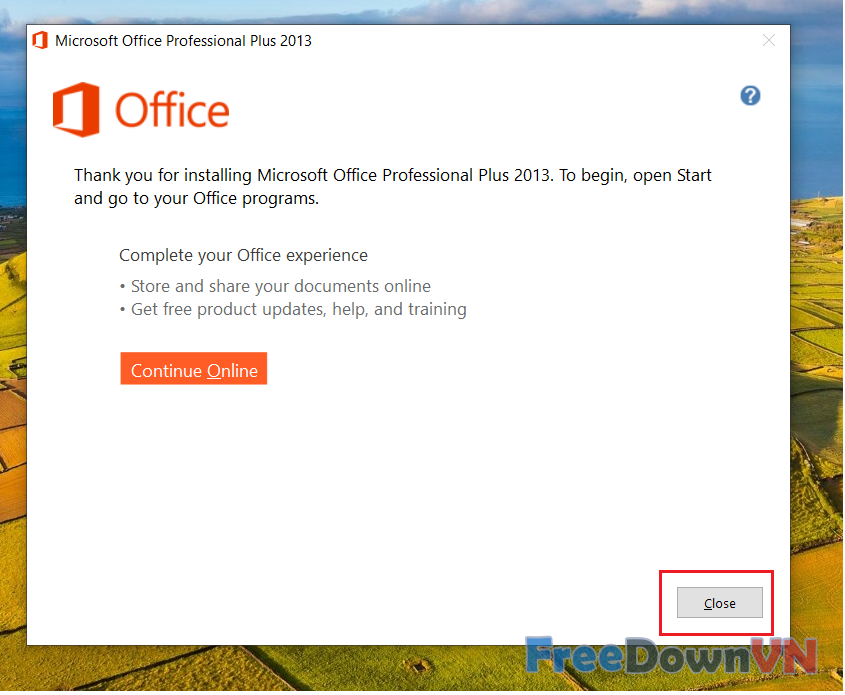Click the "and go to your Office programs" line

coord(196,198)
